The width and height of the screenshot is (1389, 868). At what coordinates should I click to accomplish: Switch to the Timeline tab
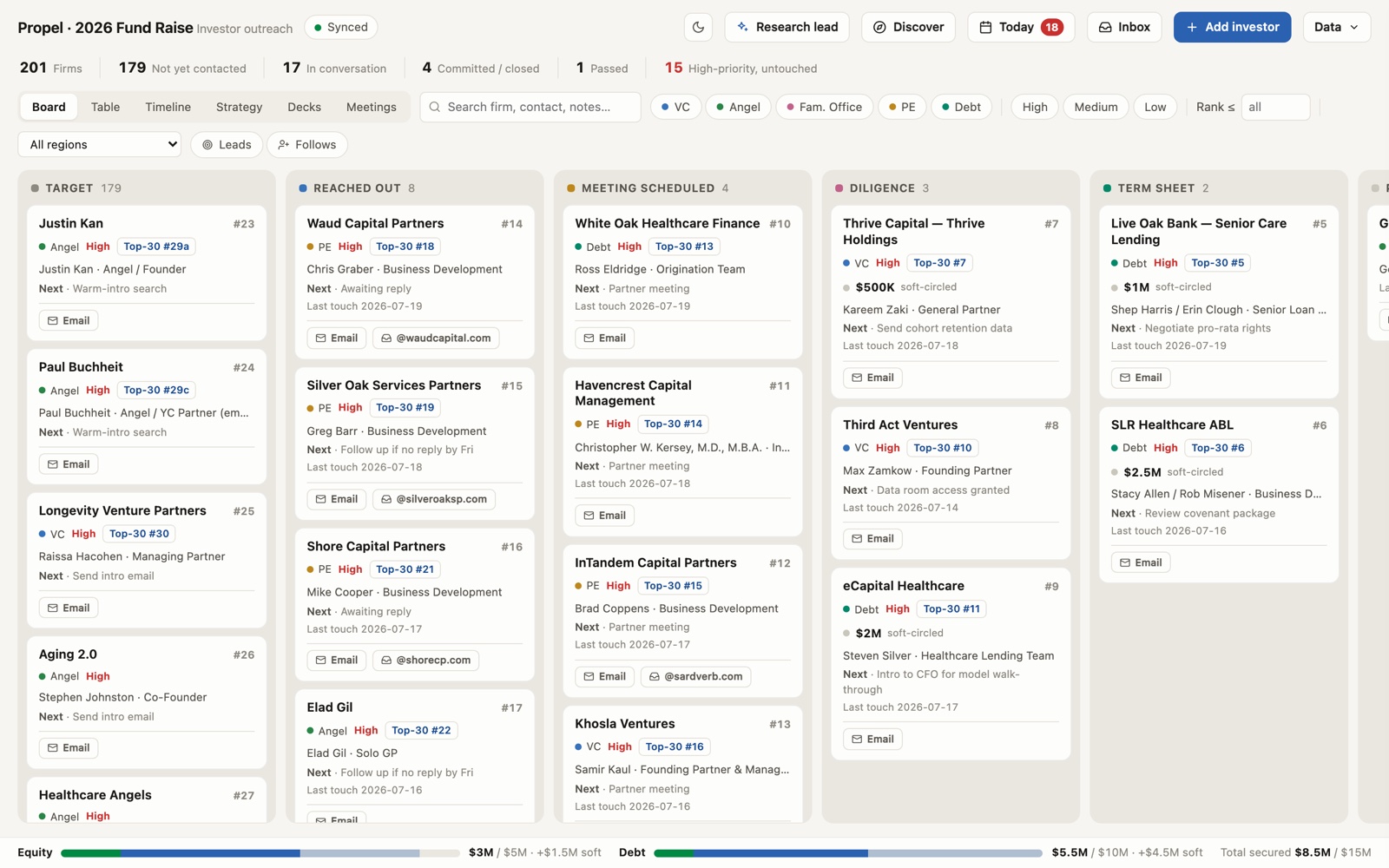[x=168, y=107]
